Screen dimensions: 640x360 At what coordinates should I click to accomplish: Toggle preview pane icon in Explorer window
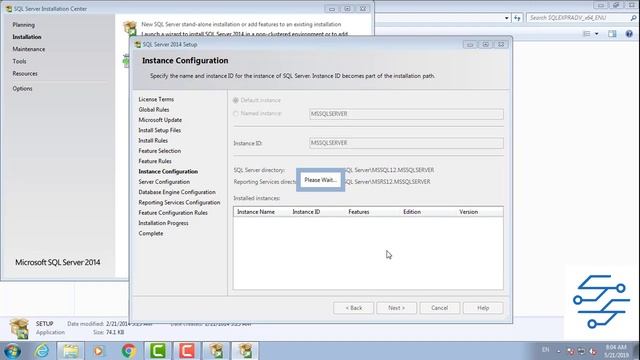coord(612,34)
